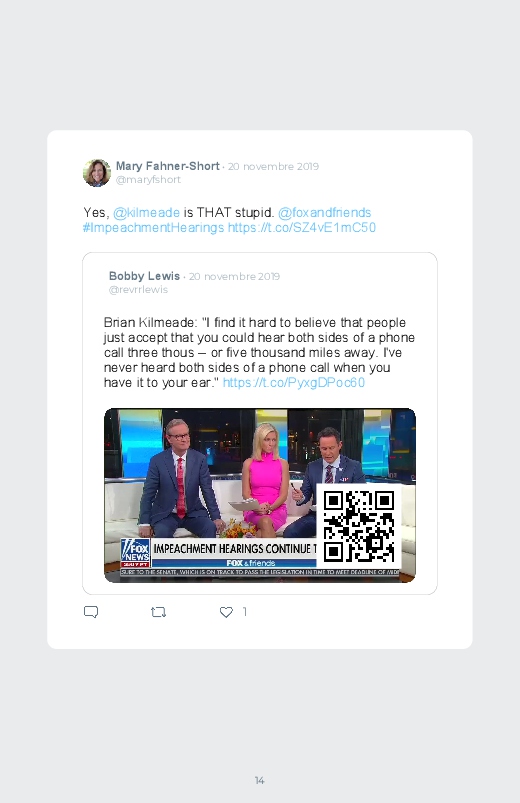Click the reply speech bubble icon

pyautogui.click(x=91, y=612)
